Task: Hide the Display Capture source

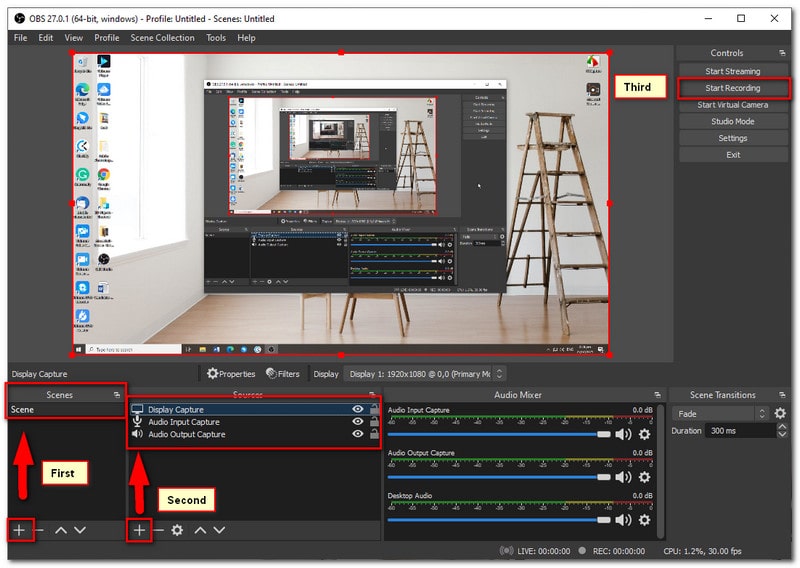Action: click(x=357, y=409)
